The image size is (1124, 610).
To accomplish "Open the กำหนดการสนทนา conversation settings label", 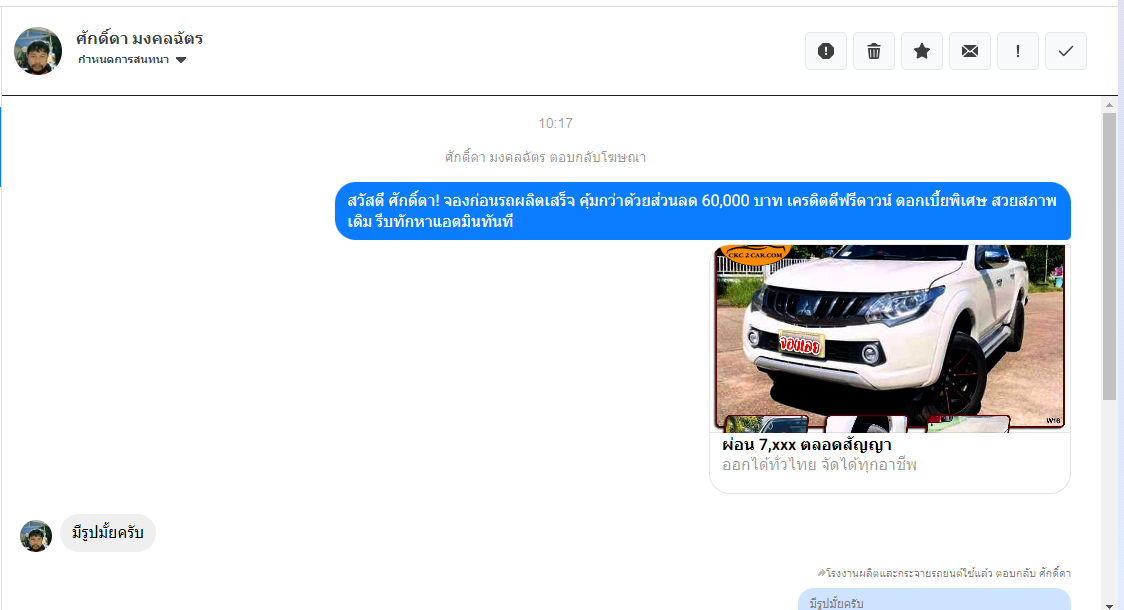I will click(x=123, y=60).
